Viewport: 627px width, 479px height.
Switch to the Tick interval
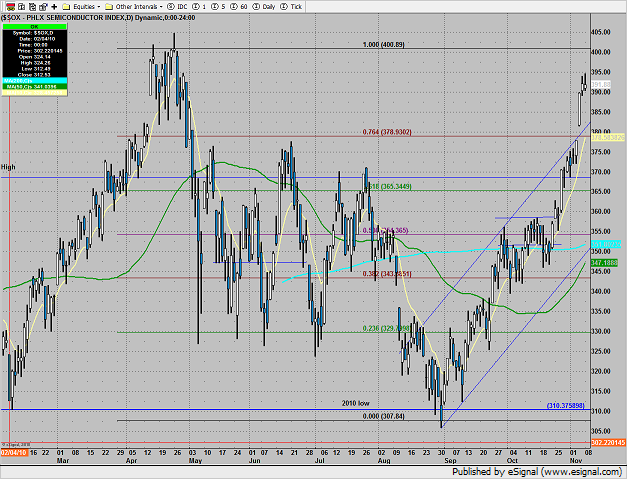[292, 7]
